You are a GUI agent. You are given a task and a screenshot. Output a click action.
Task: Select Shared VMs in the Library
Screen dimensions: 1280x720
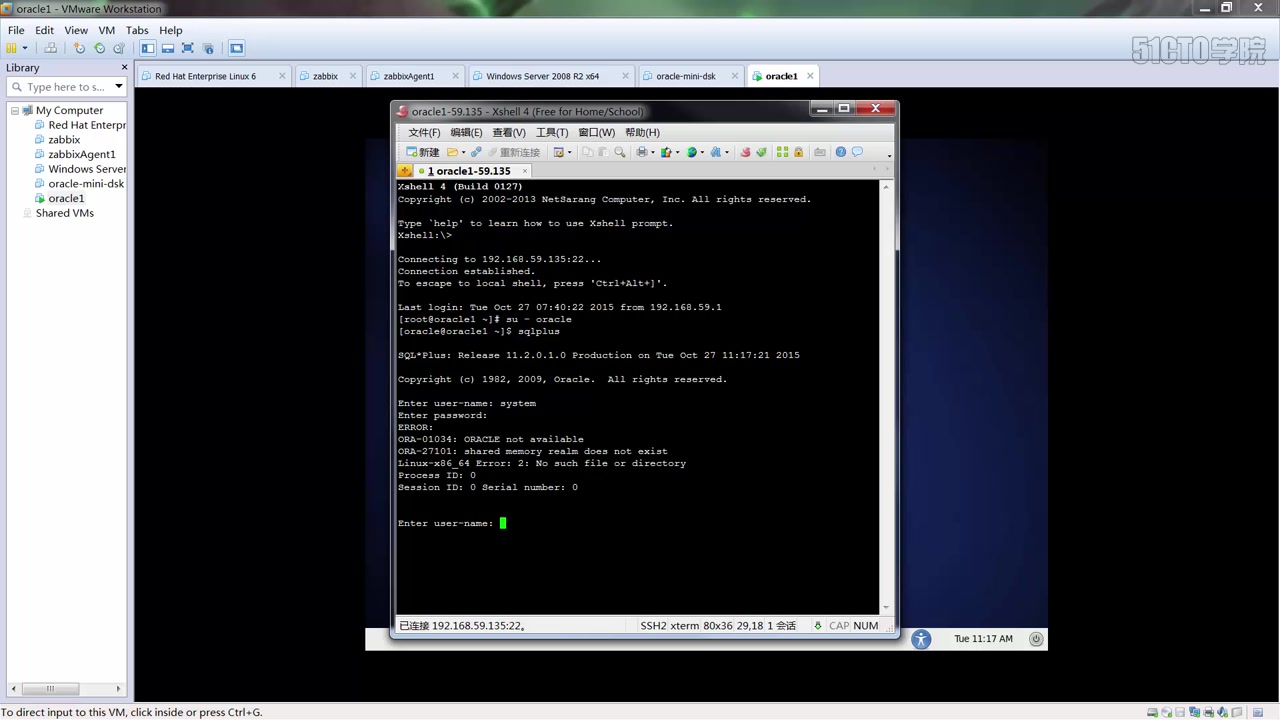click(64, 213)
